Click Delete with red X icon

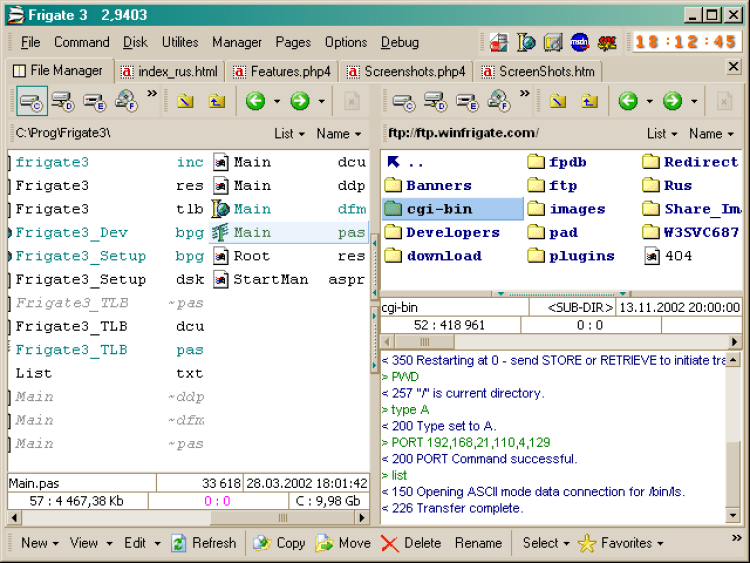(411, 543)
